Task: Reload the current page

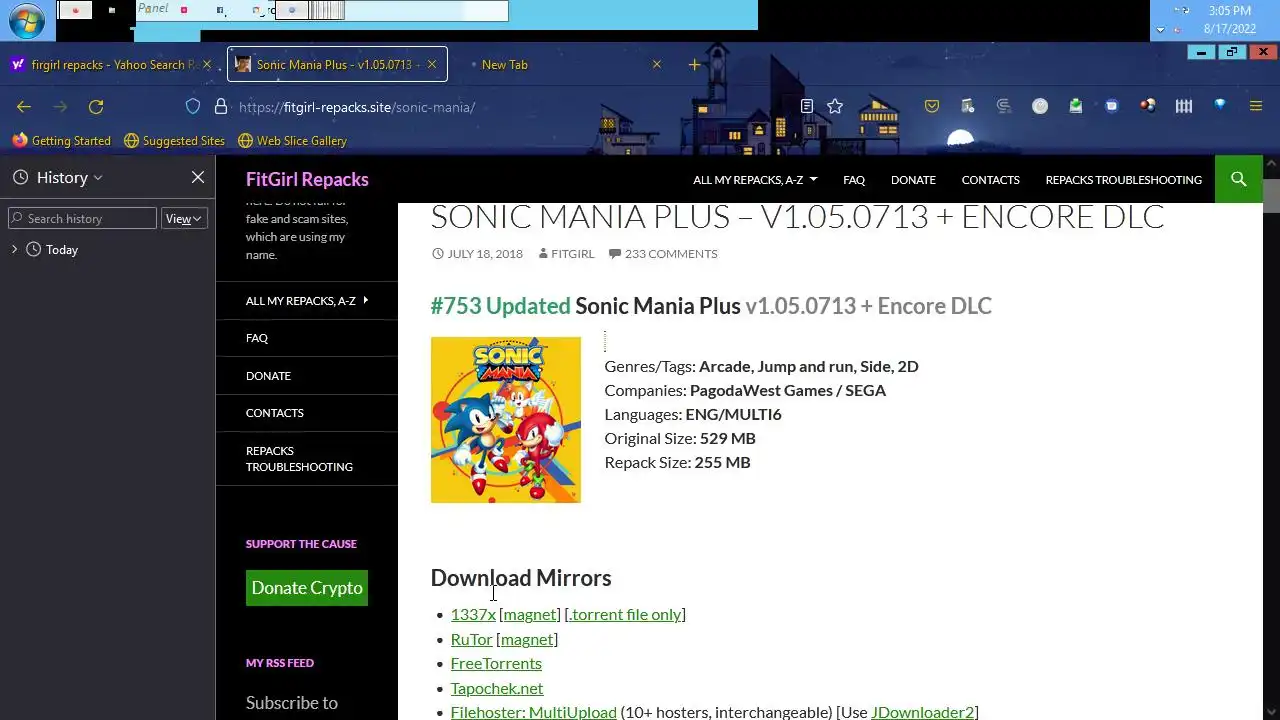Action: click(x=96, y=107)
